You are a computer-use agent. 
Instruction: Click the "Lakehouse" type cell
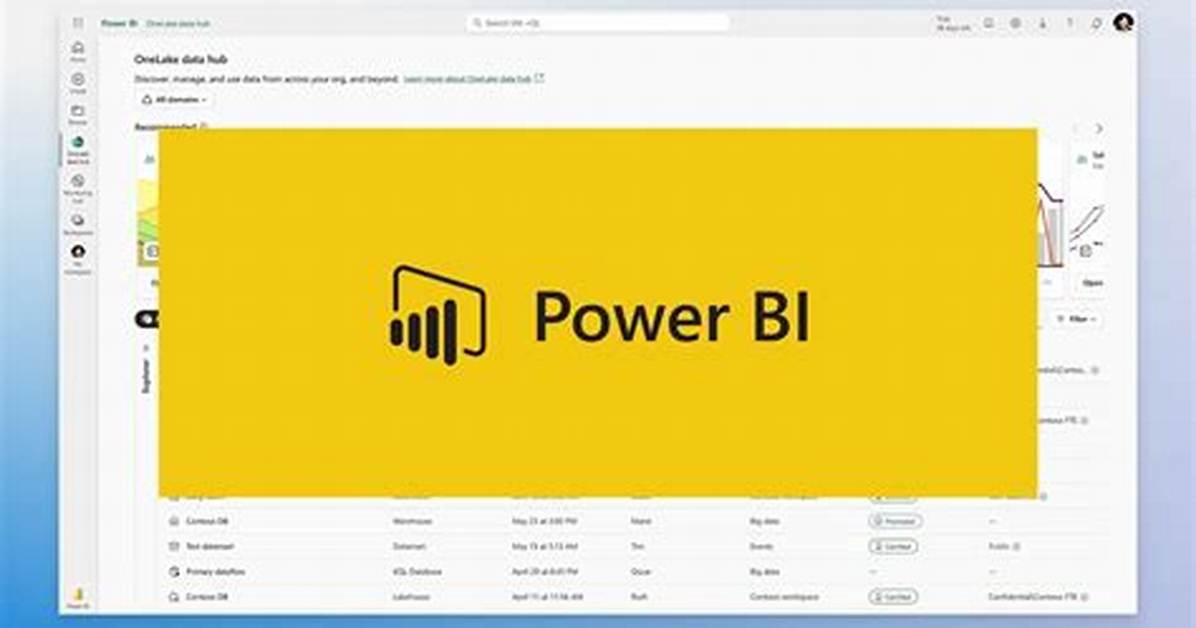point(411,597)
